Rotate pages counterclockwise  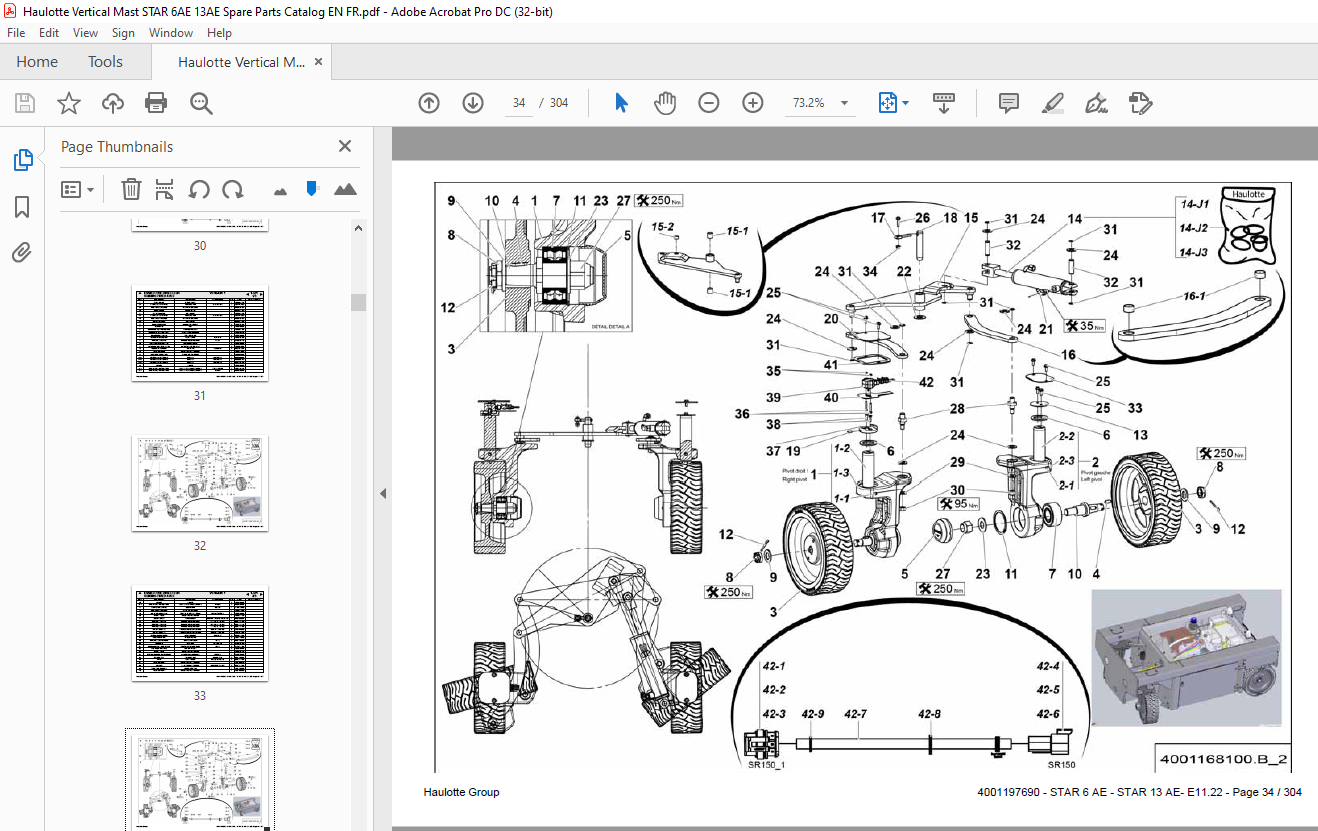199,189
